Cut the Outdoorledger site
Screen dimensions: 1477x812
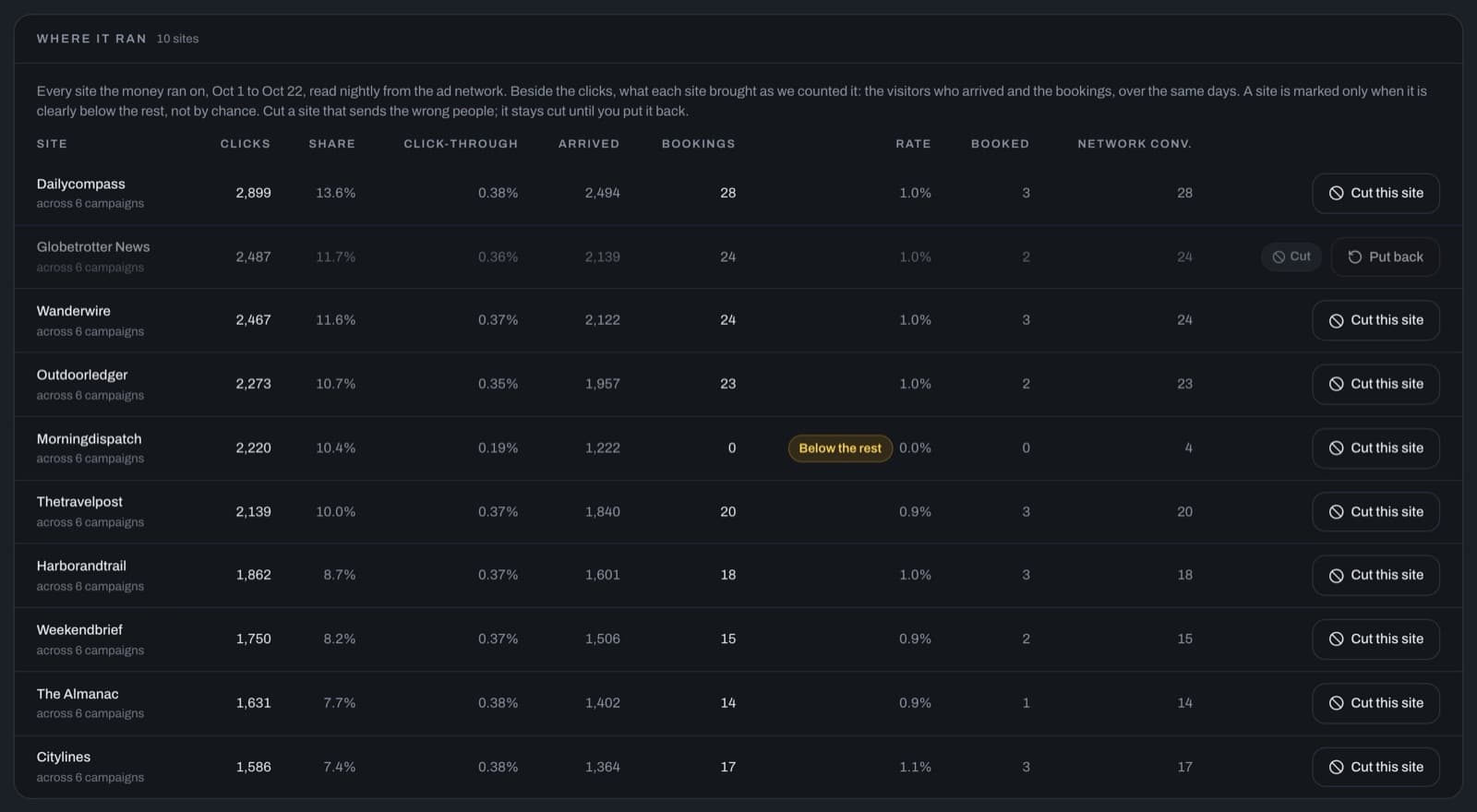click(x=1375, y=384)
